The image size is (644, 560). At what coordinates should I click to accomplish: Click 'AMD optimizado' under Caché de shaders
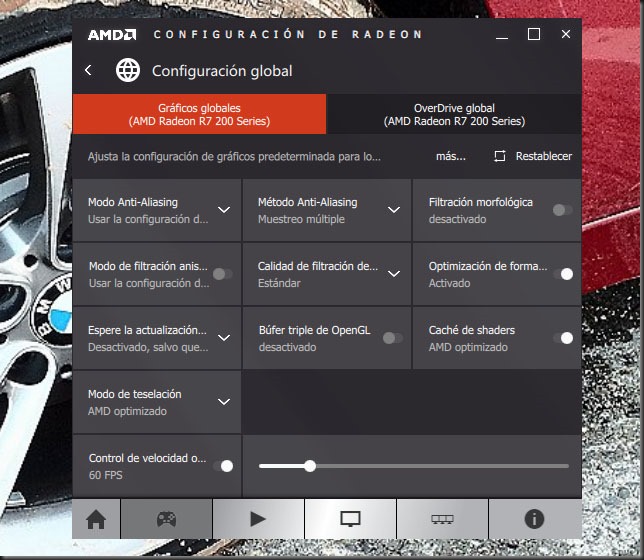tap(468, 347)
